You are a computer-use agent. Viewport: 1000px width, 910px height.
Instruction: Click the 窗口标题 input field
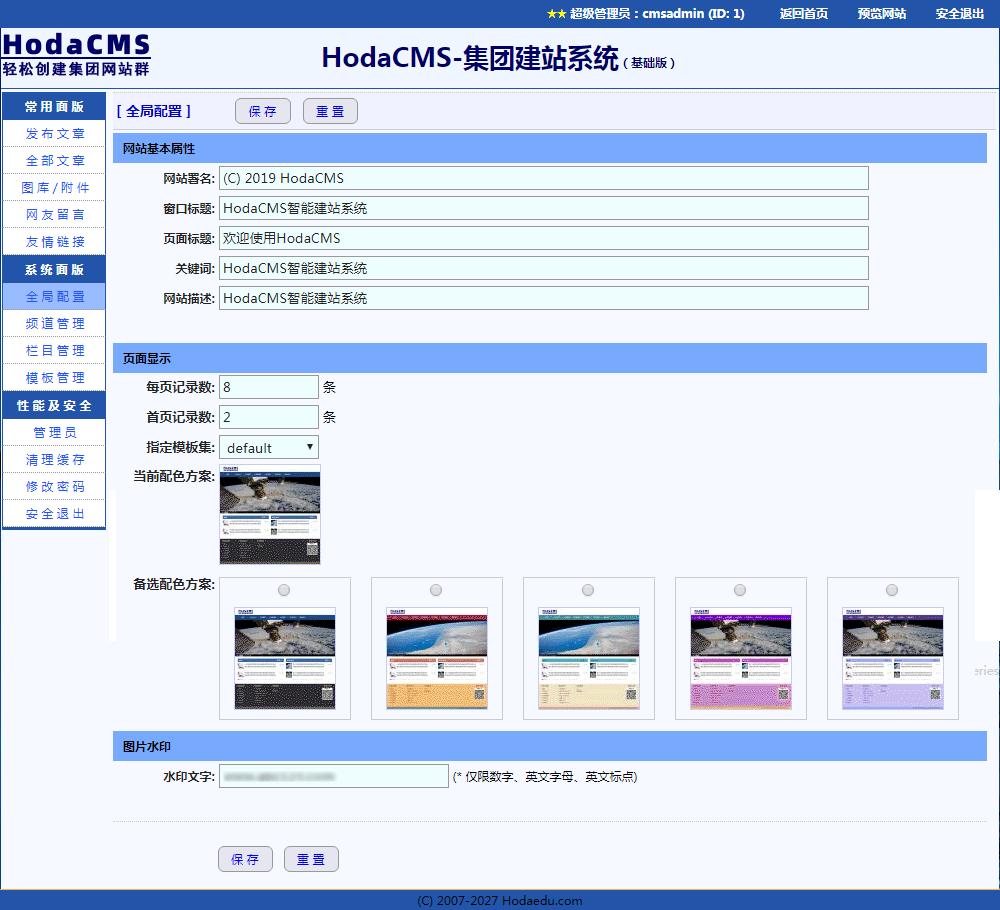[544, 208]
